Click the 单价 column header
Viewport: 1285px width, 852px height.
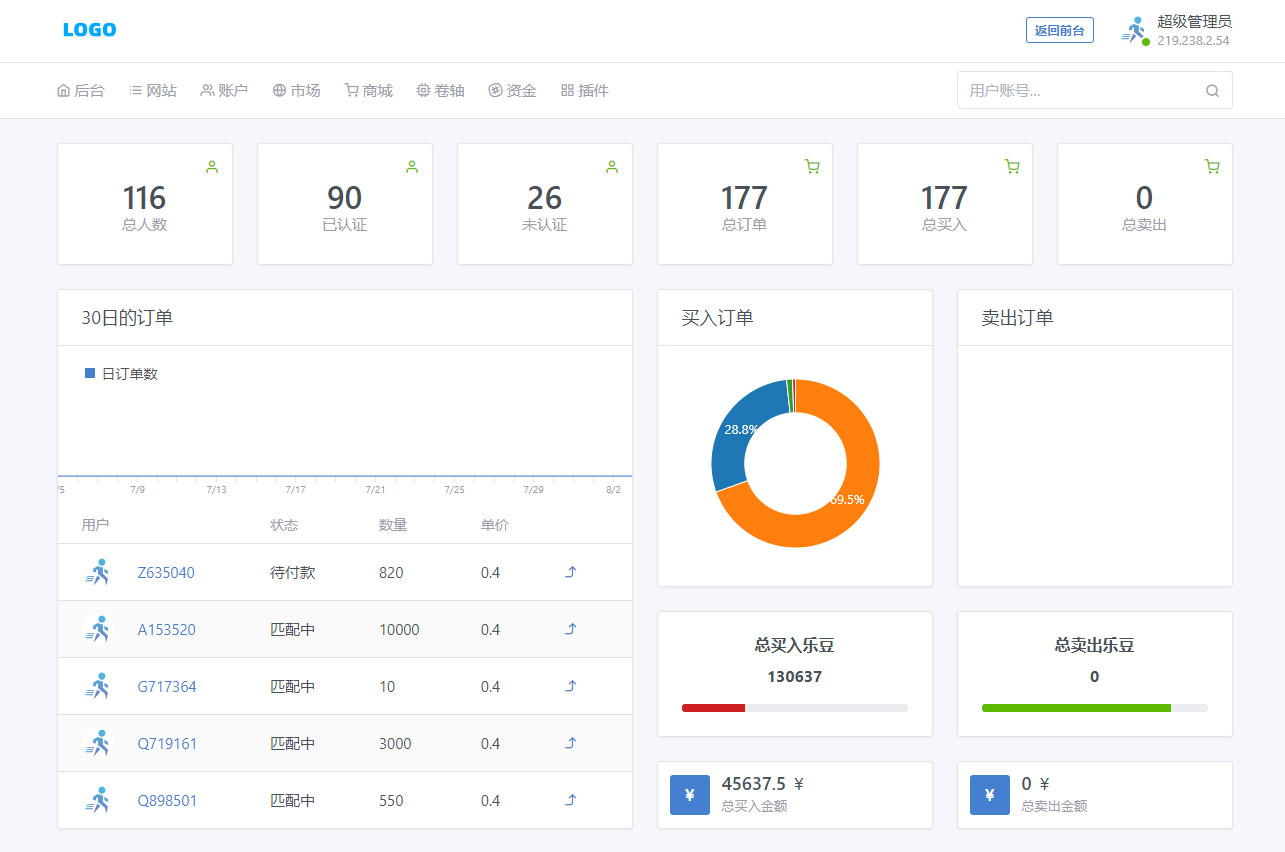coord(495,525)
